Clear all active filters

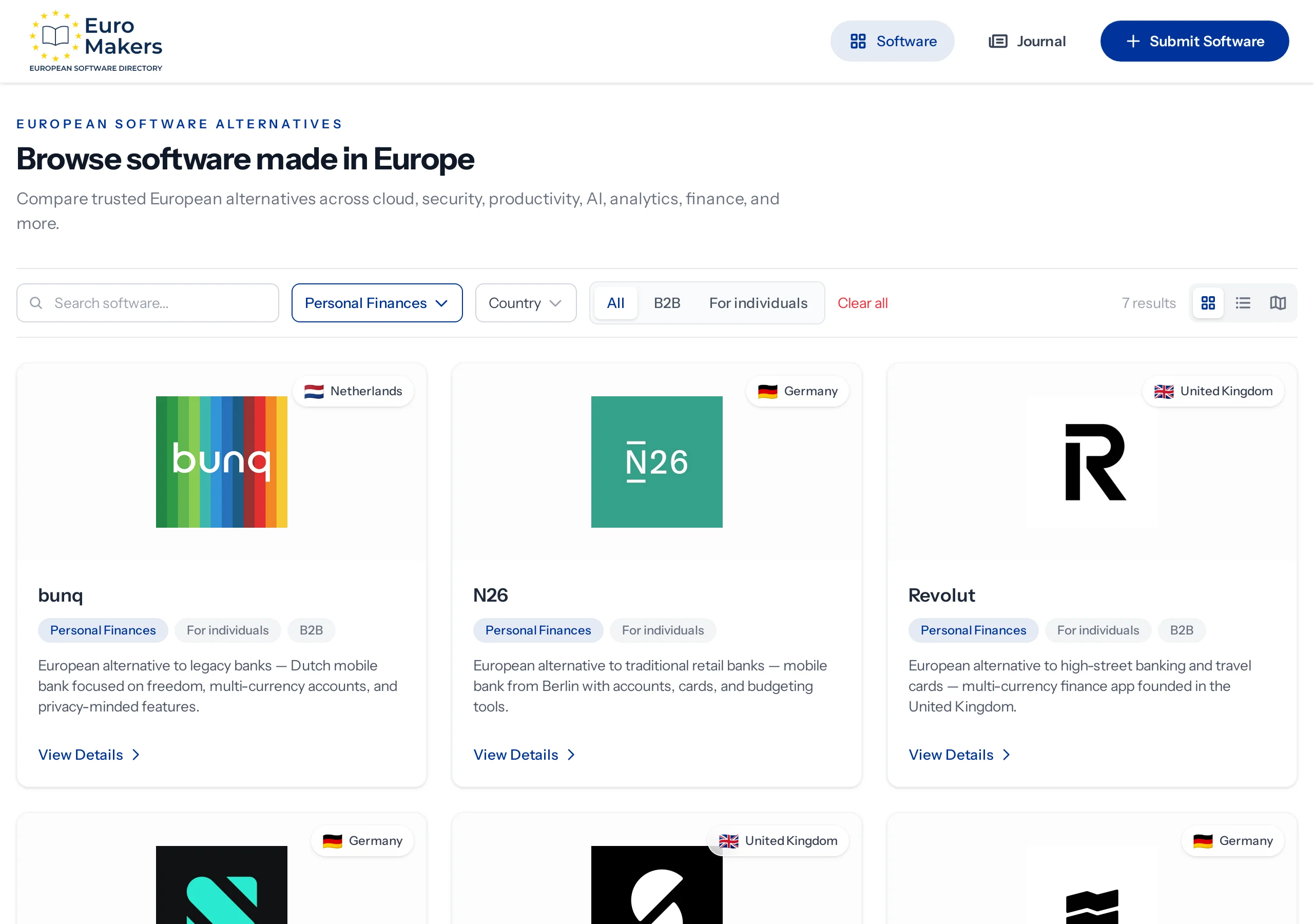click(862, 303)
